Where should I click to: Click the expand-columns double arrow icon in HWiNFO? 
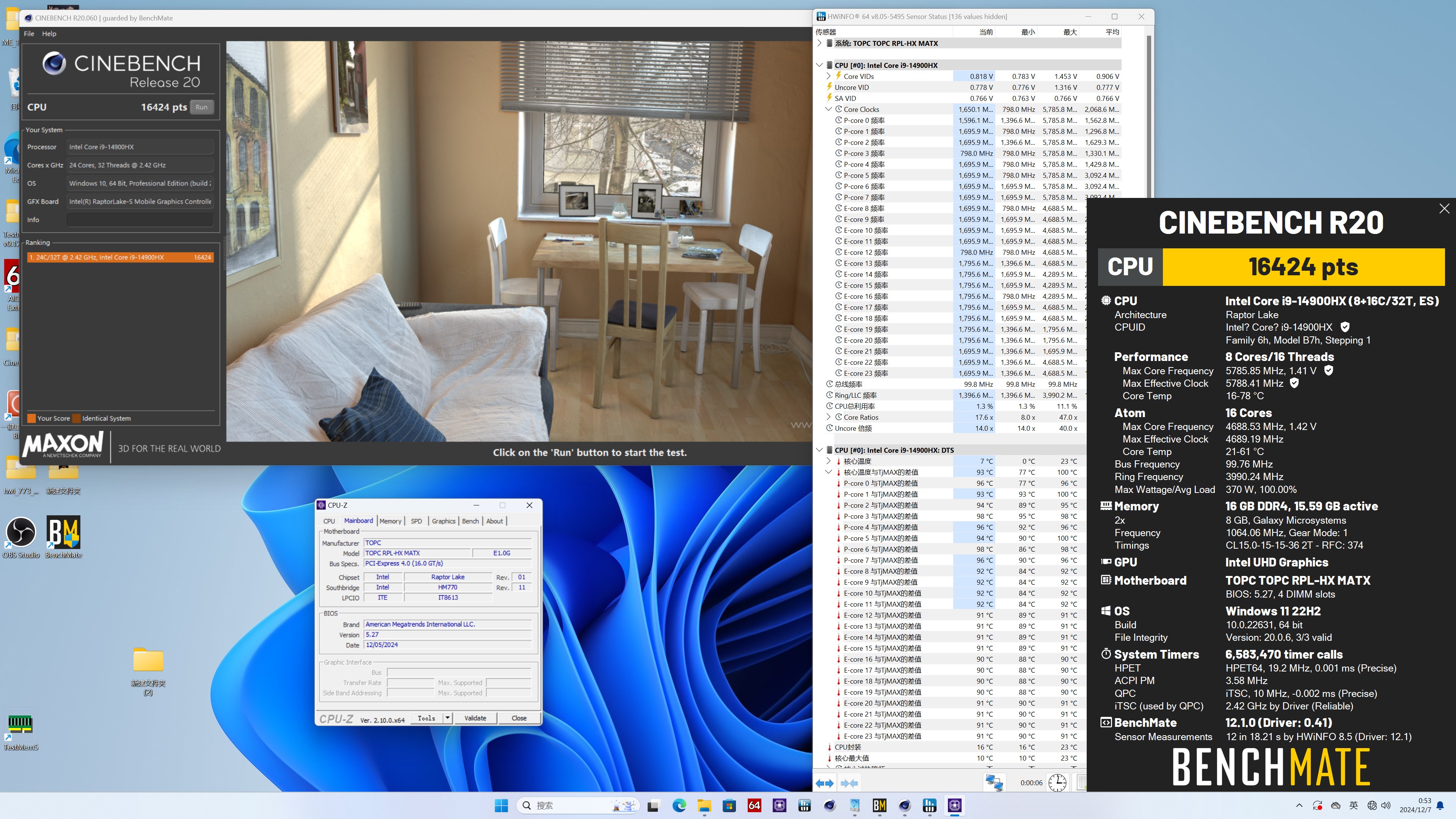pos(825,783)
